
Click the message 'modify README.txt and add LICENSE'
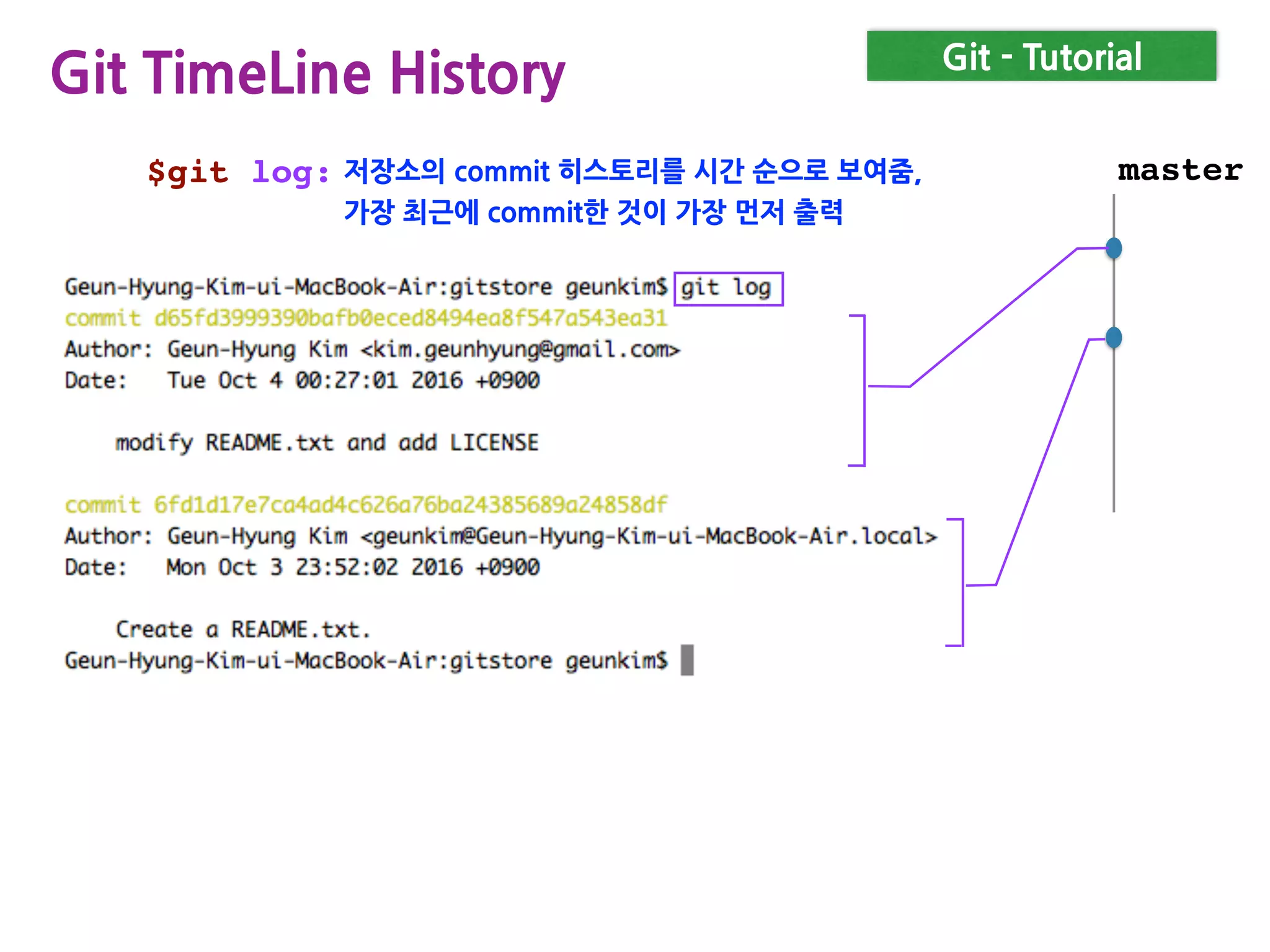(327, 443)
